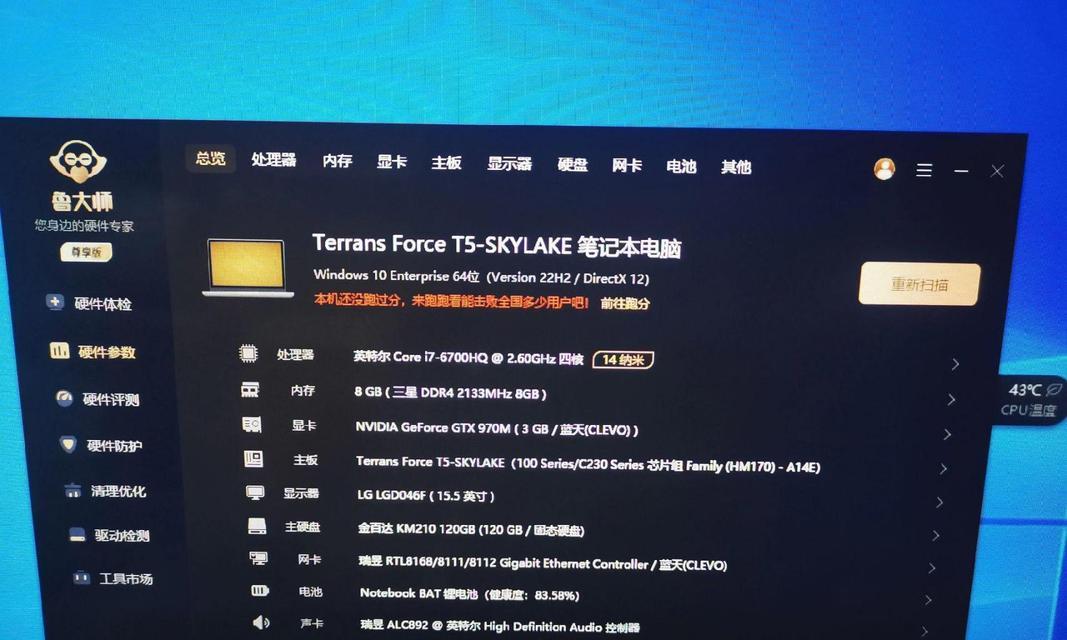The width and height of the screenshot is (1067, 640).
Task: Switch to the 硬盘 tab
Action: click(x=572, y=165)
